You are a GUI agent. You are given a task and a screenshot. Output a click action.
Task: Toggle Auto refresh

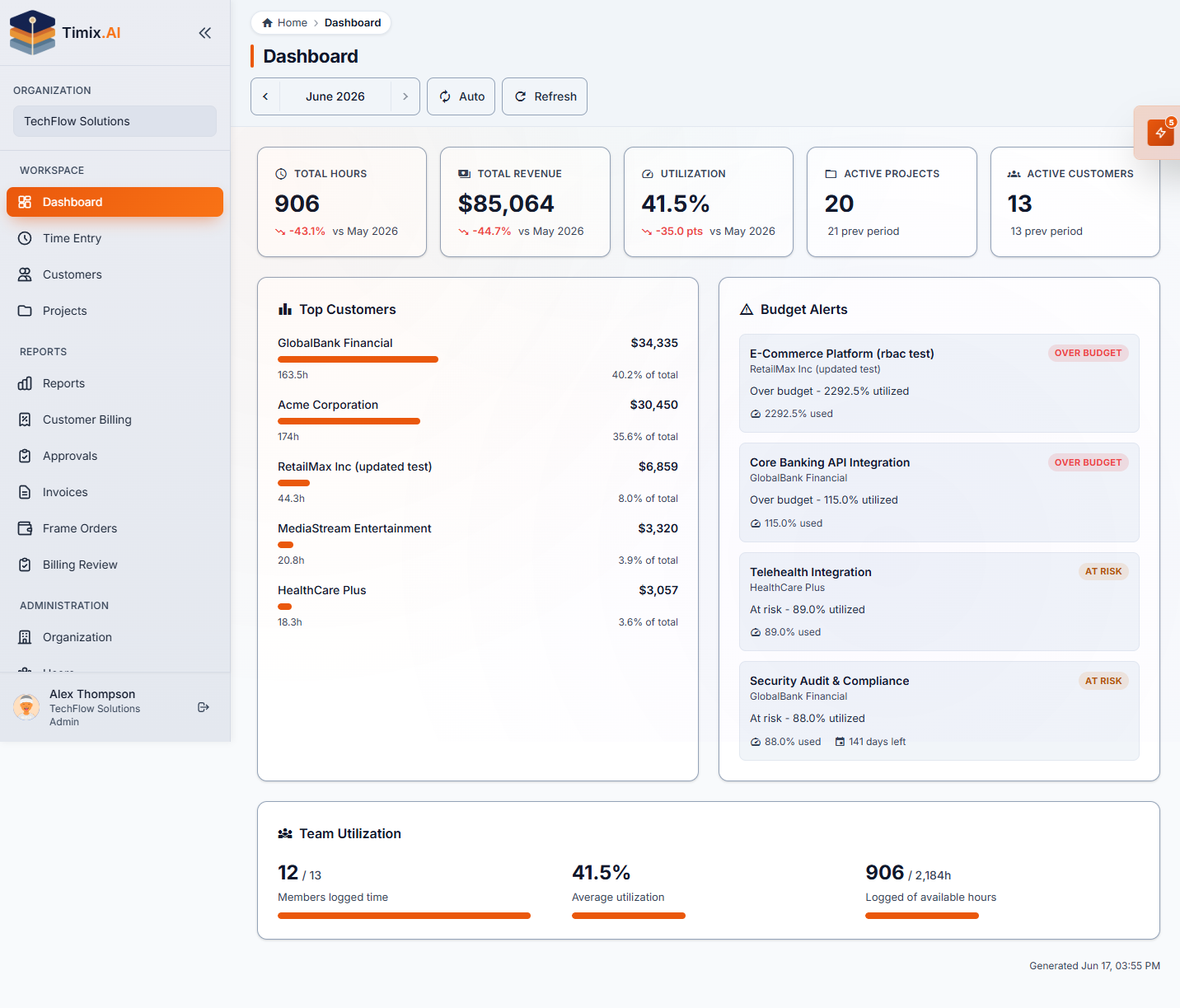tap(461, 96)
